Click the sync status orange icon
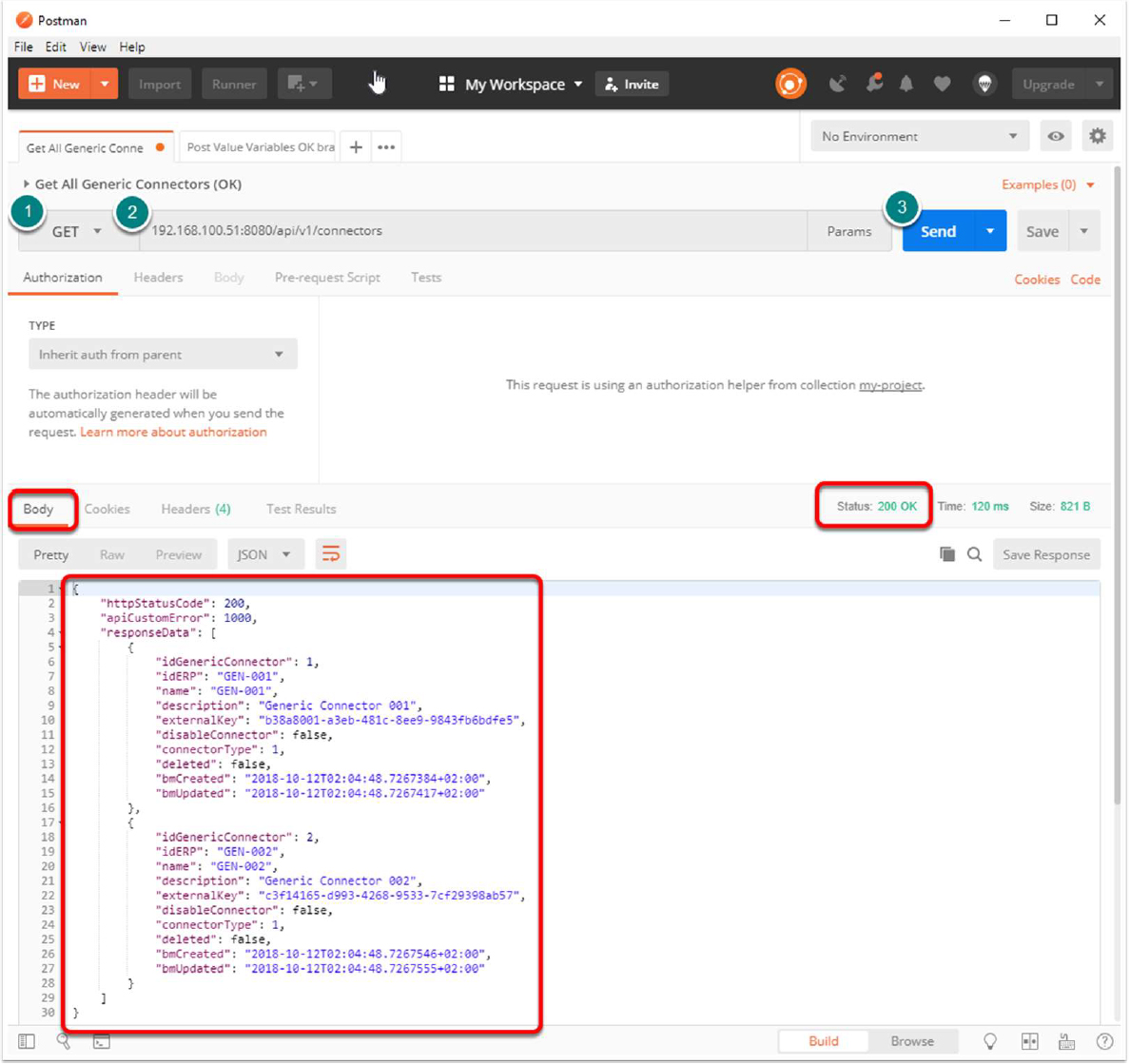This screenshot has width=1130, height=1064. (790, 85)
